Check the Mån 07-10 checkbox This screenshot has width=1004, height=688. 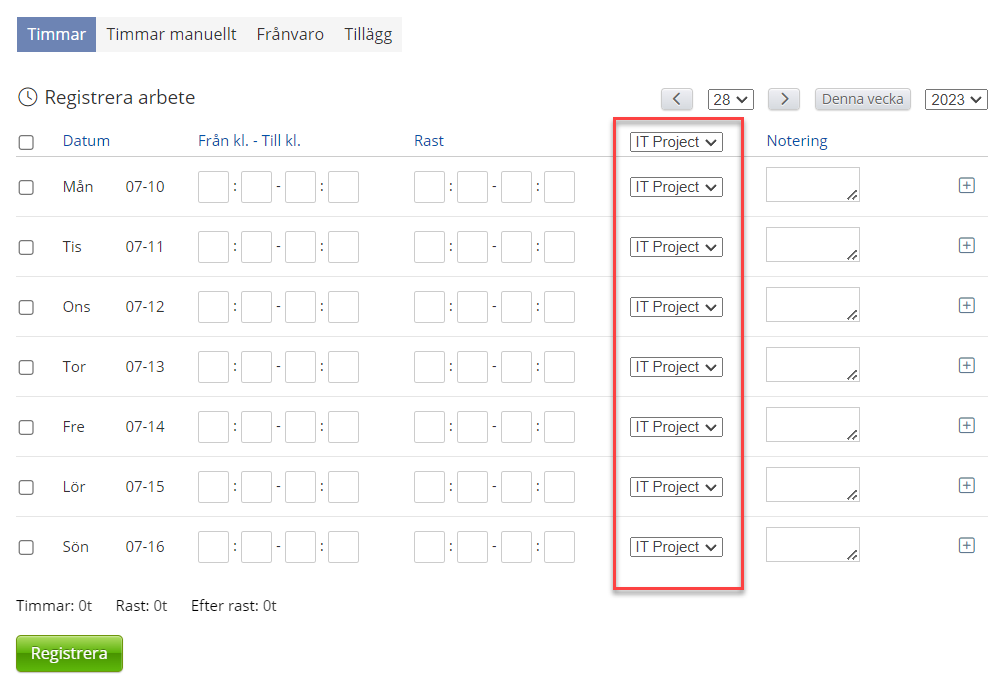[26, 187]
